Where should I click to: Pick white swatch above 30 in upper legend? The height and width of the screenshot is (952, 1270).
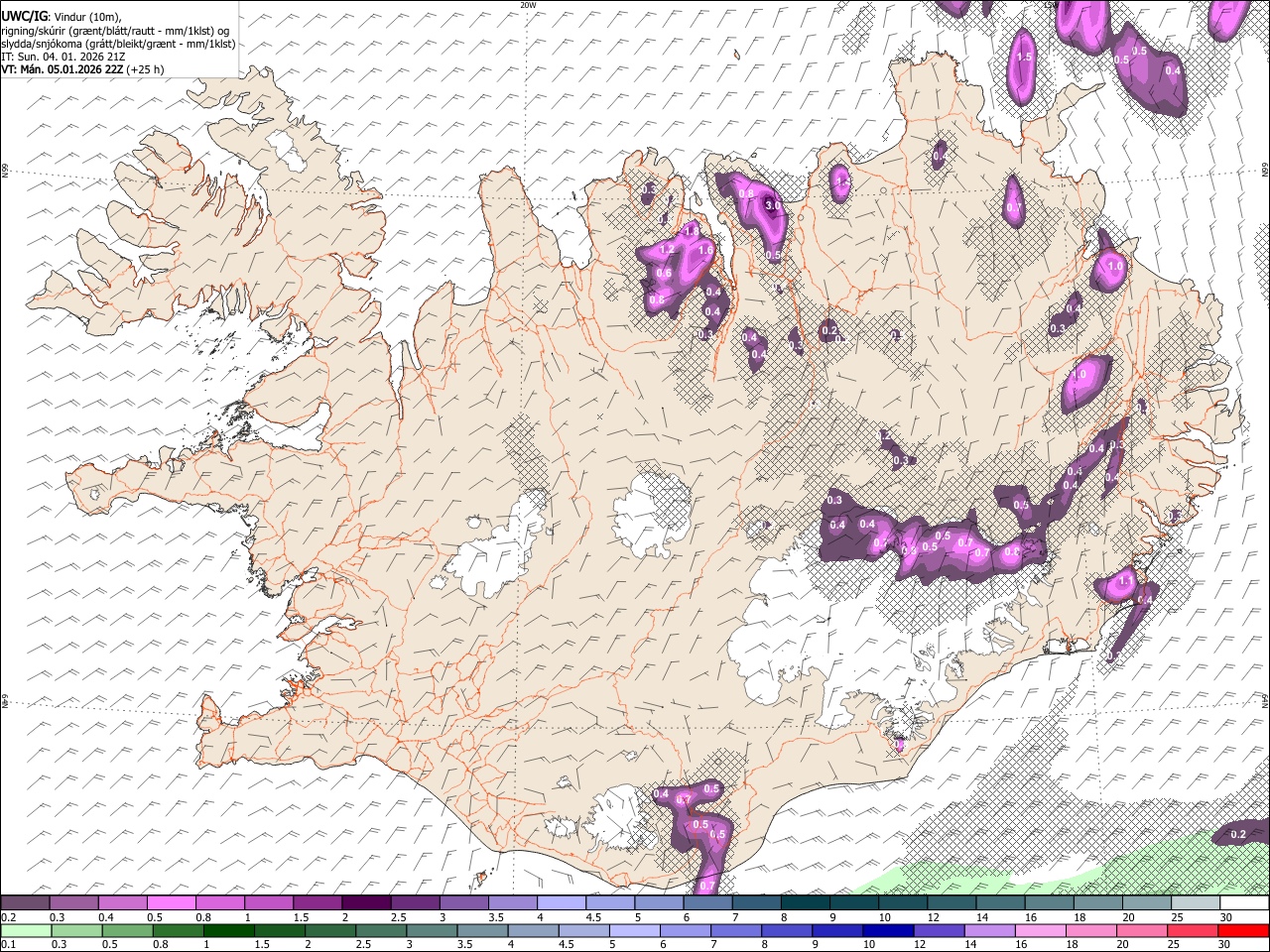coord(1243,903)
